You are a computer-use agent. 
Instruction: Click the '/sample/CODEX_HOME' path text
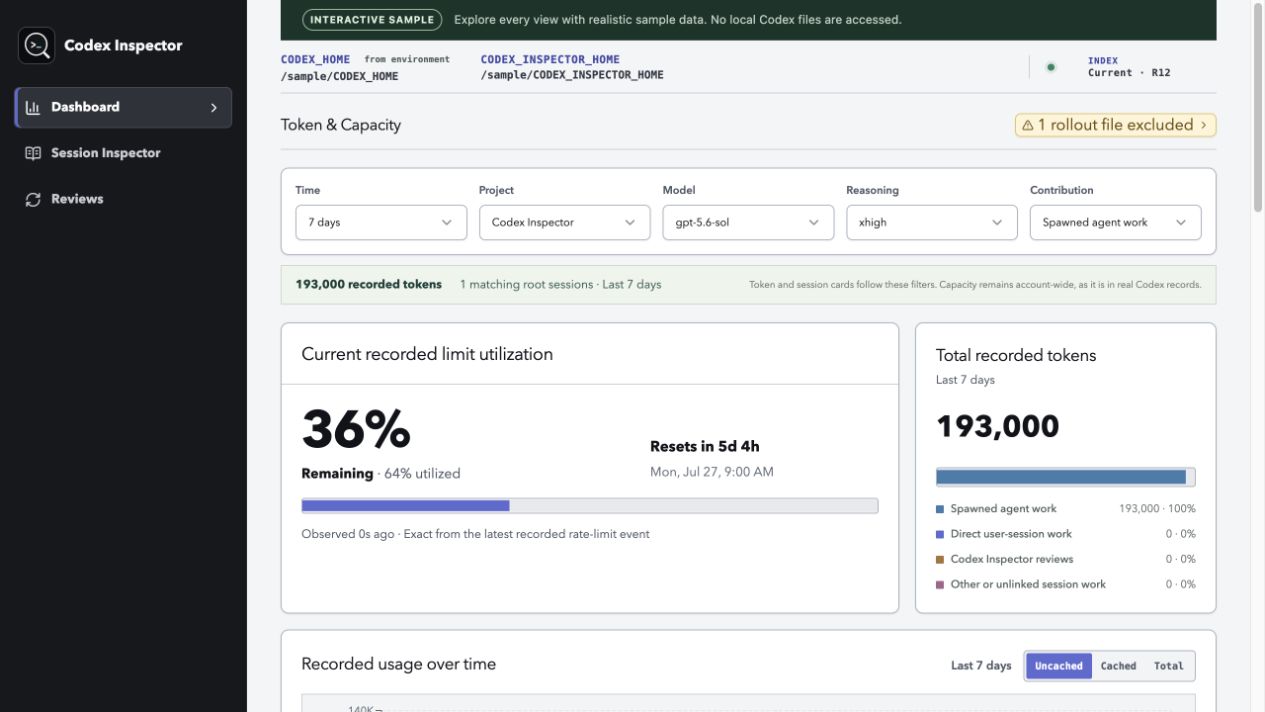340,75
